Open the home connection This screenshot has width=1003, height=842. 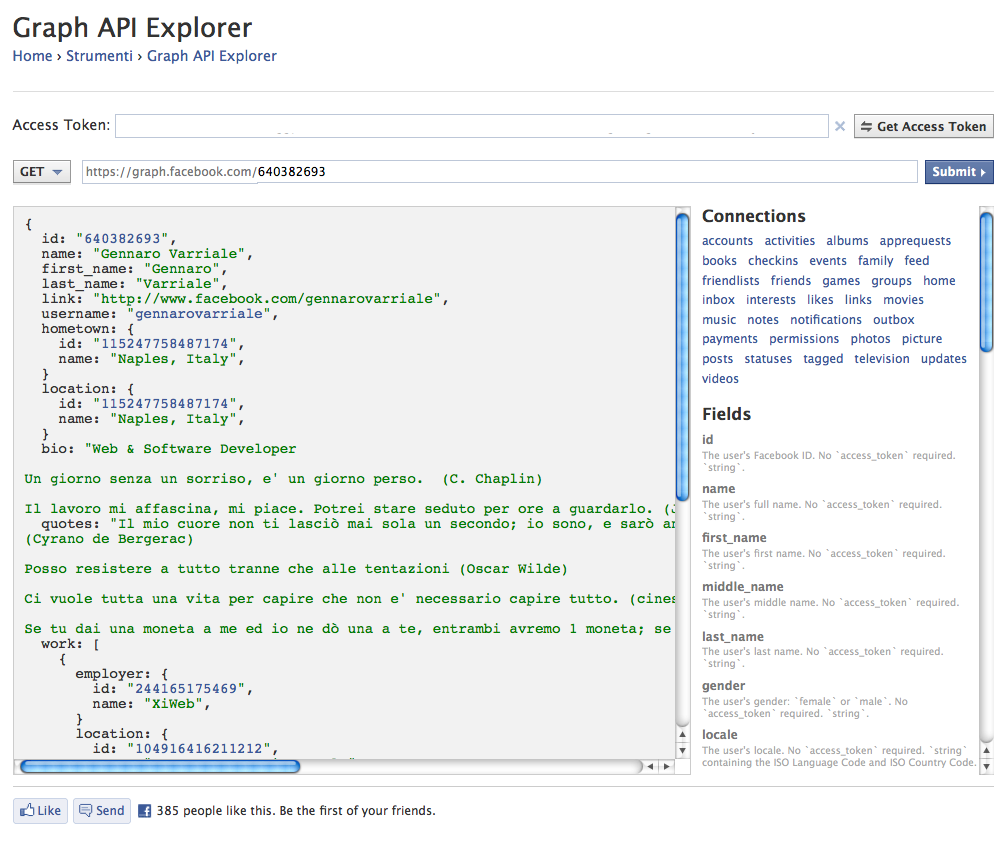(x=939, y=281)
